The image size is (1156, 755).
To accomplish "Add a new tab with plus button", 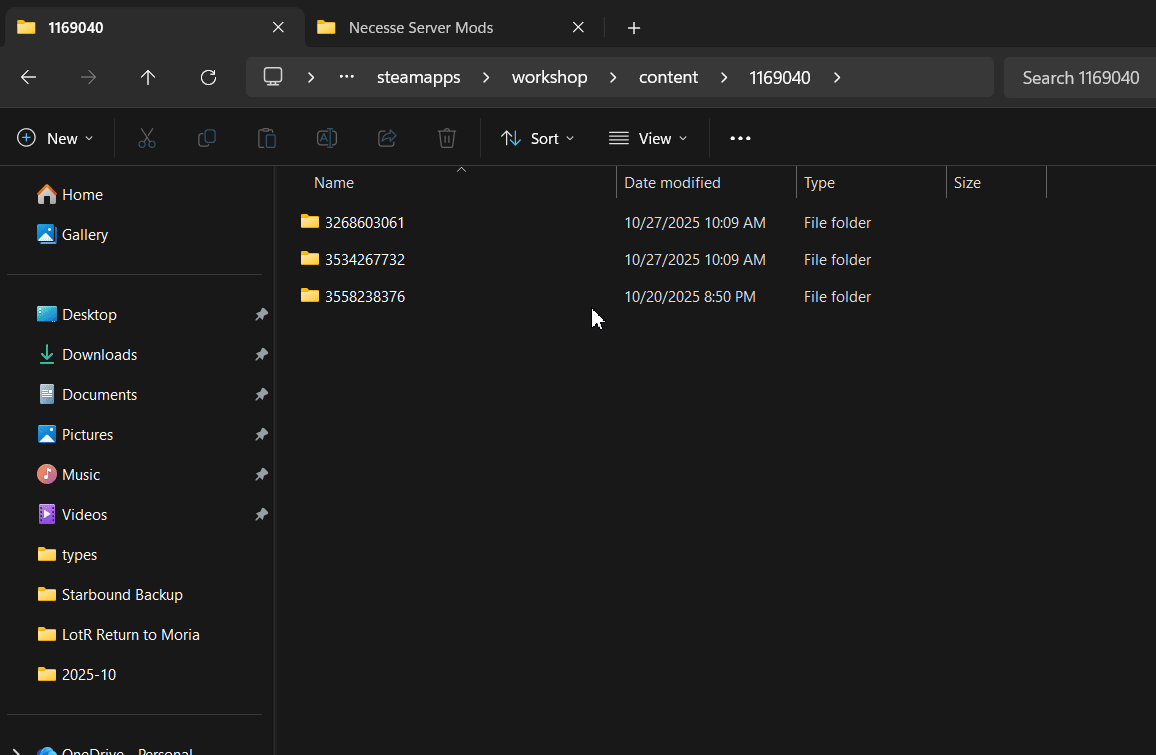I will point(633,28).
